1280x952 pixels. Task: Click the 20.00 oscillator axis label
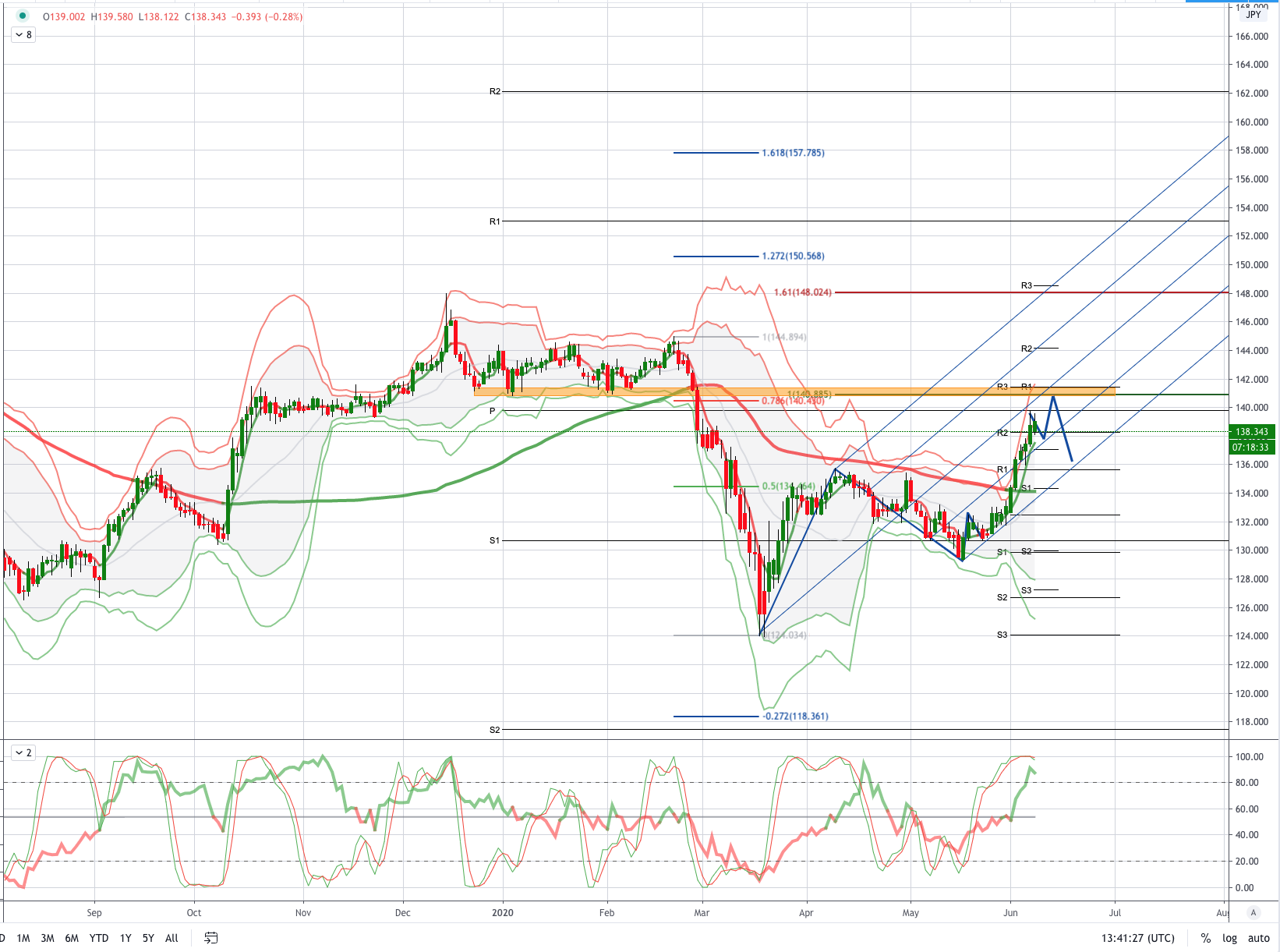(x=1247, y=861)
